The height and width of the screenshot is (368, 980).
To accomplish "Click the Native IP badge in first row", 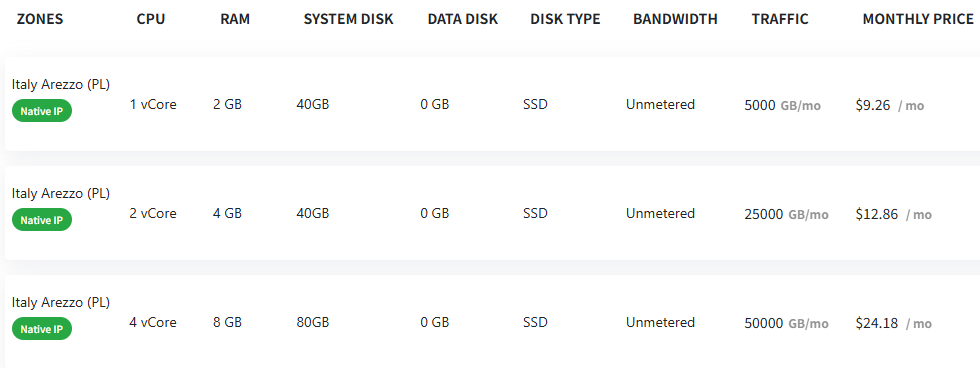I will click(42, 111).
